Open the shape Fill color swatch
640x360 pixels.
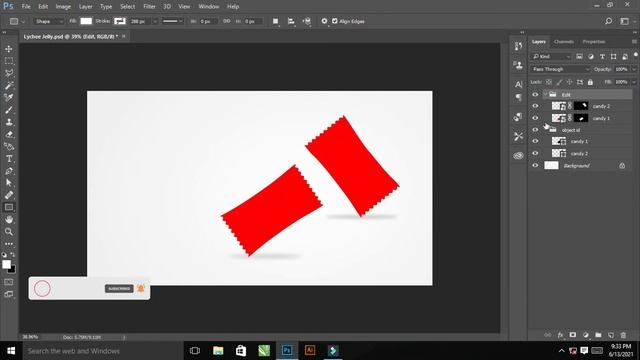[86, 21]
